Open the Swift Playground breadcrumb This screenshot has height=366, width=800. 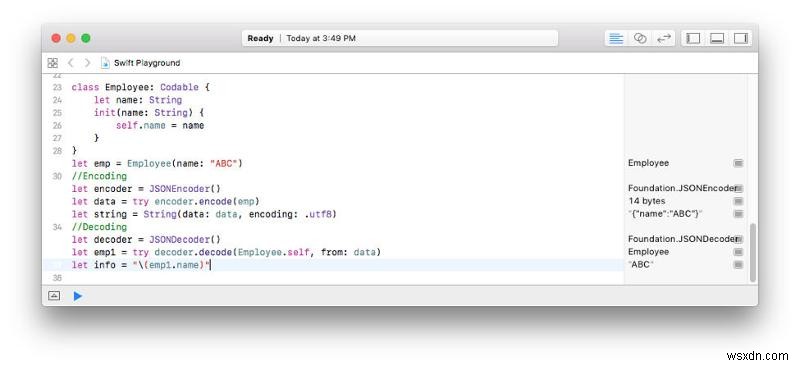tap(147, 63)
